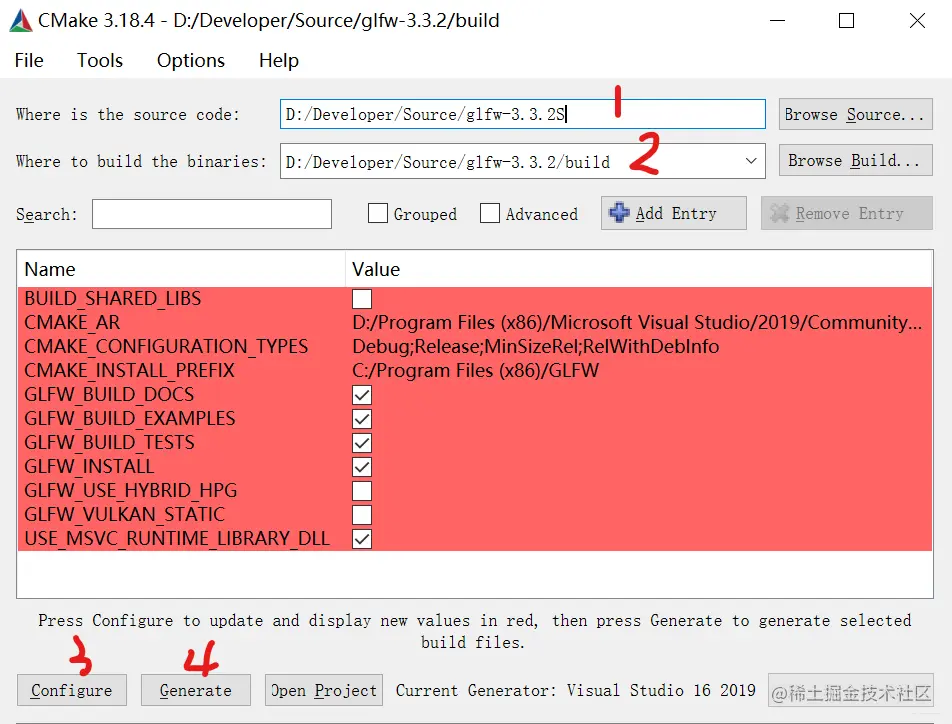Open the Tools menu
The height and width of the screenshot is (724, 952).
pos(100,60)
